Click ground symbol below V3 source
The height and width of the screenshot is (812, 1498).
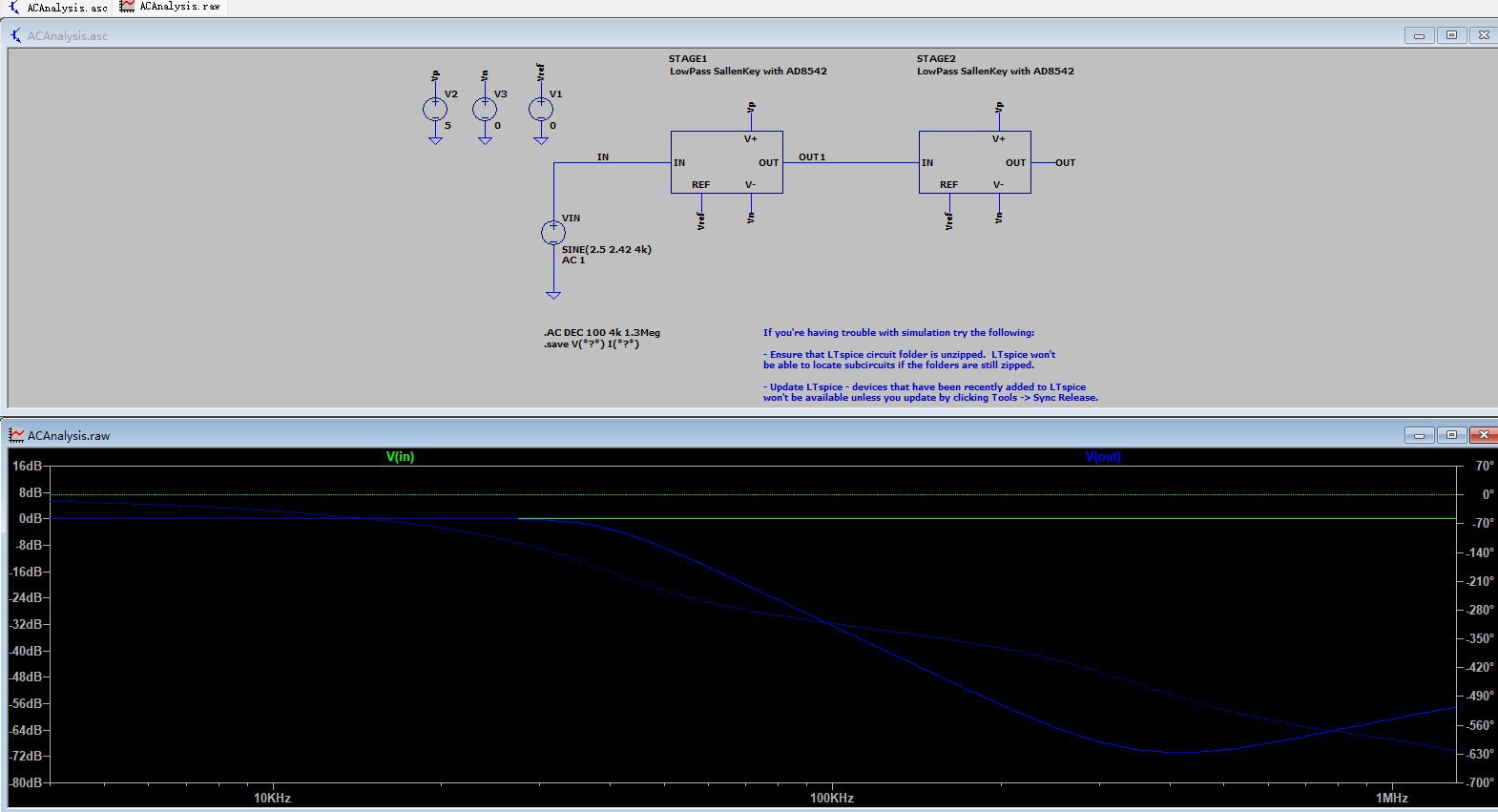[x=485, y=140]
